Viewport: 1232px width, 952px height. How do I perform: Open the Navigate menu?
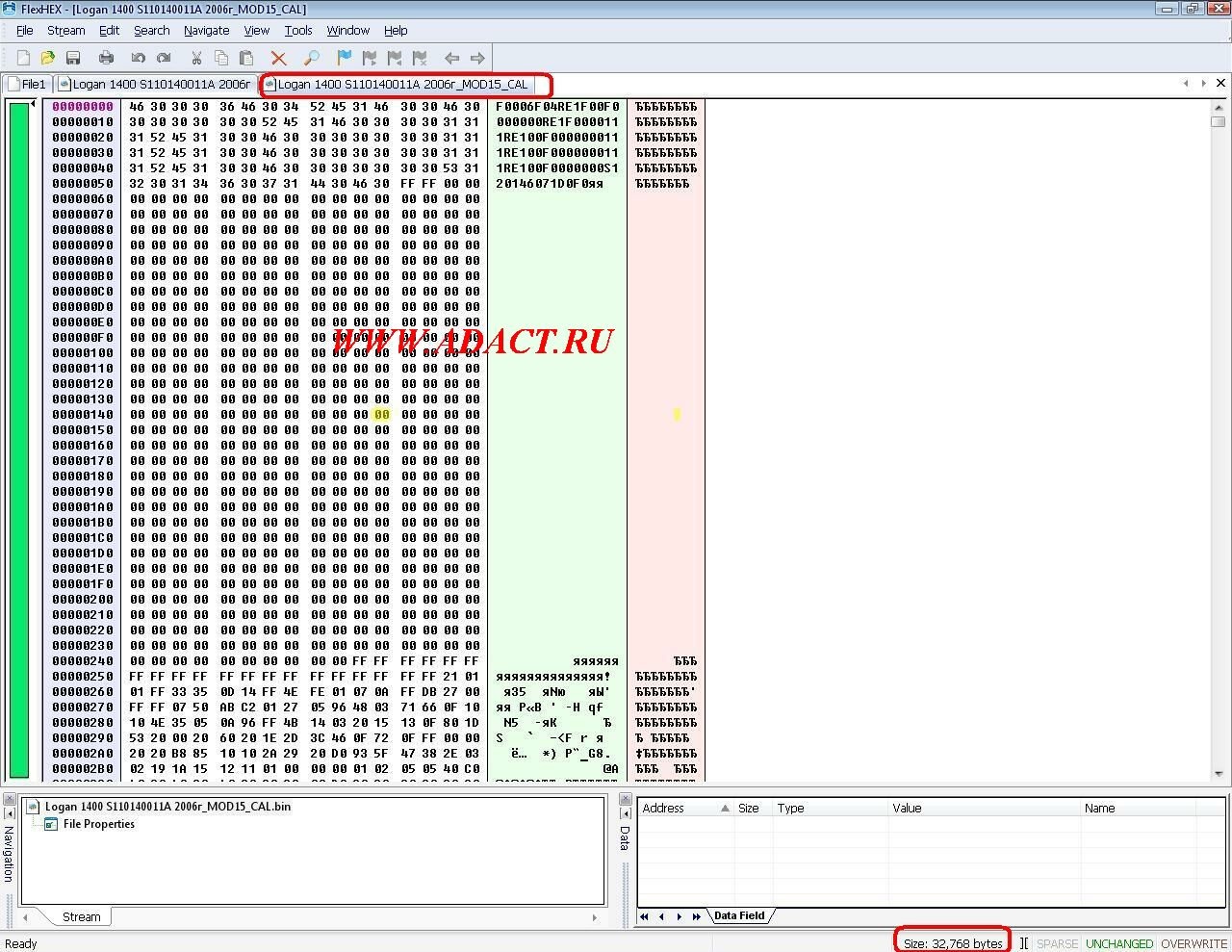(x=206, y=30)
